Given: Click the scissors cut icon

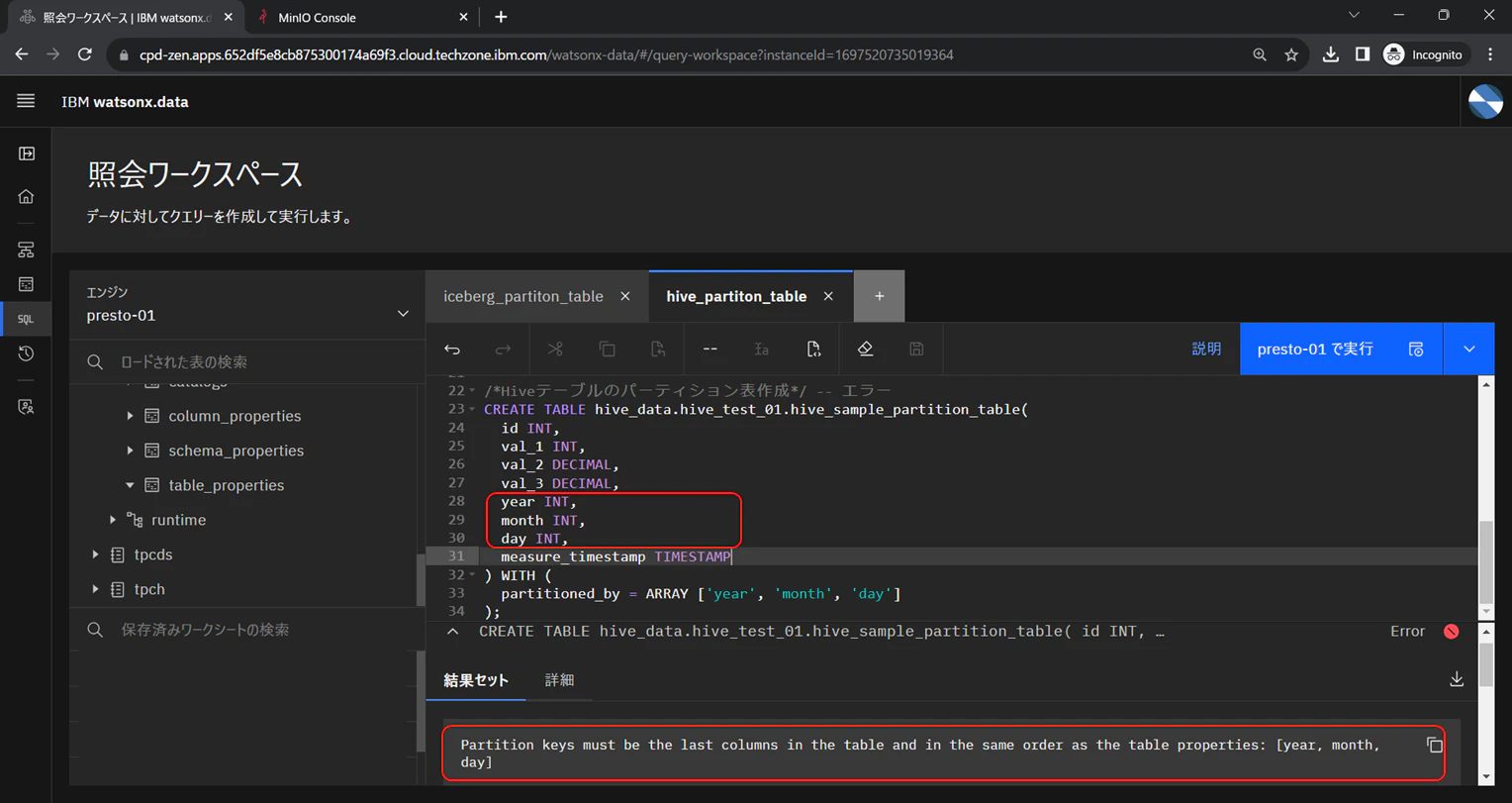Looking at the screenshot, I should pos(555,349).
